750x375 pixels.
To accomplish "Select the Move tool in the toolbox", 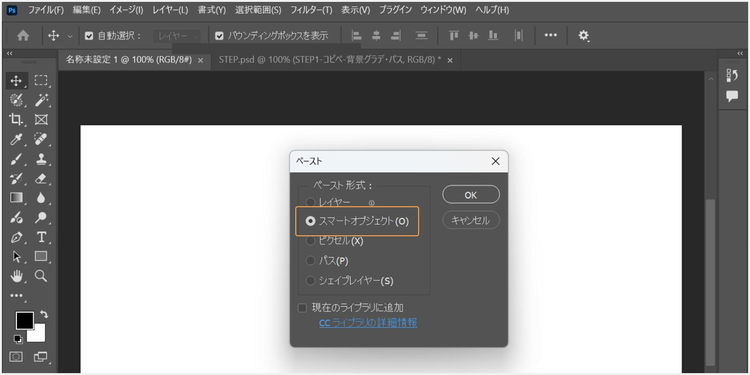I will point(17,81).
